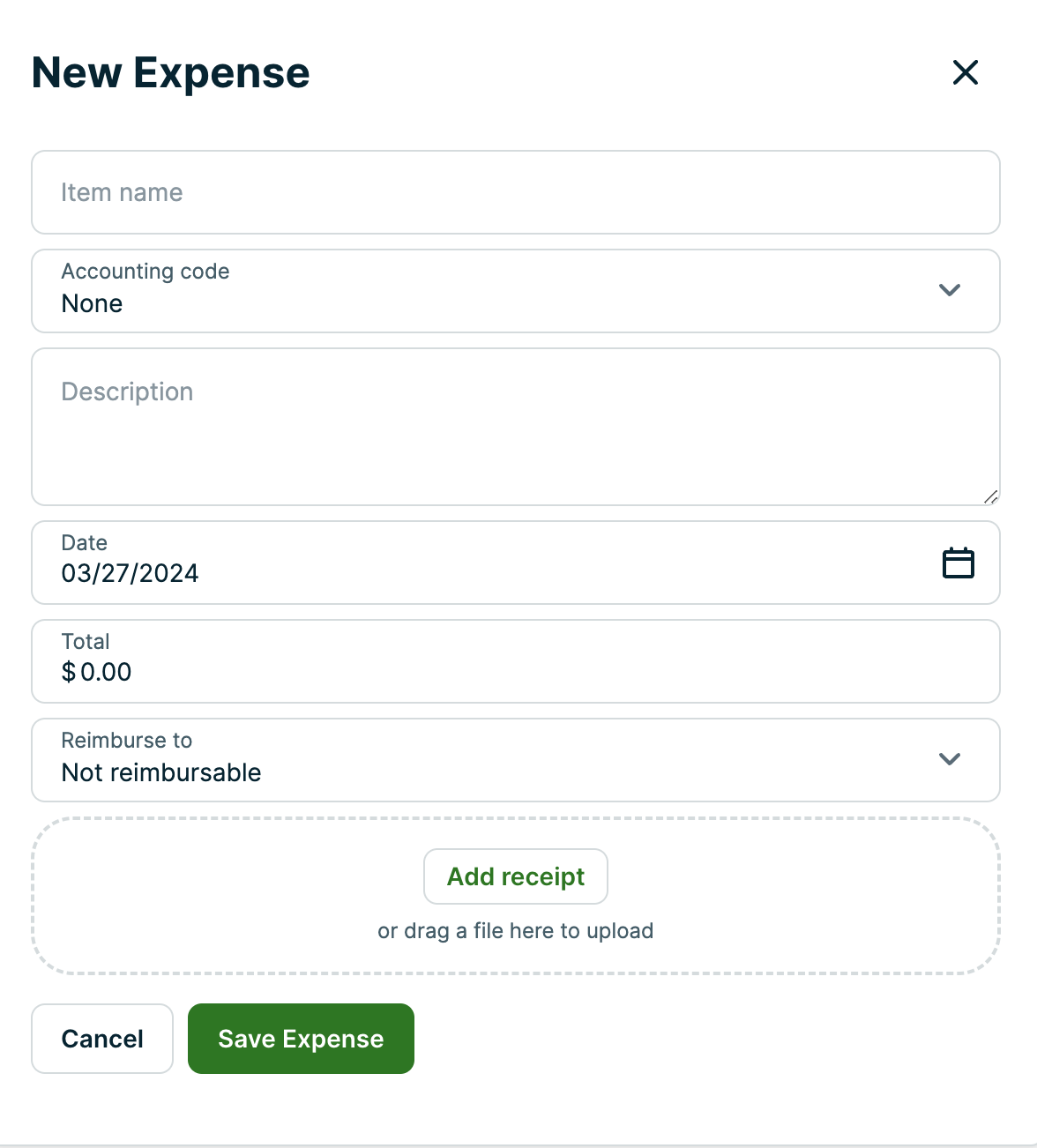
Task: Cancel the new expense
Action: tap(102, 1039)
